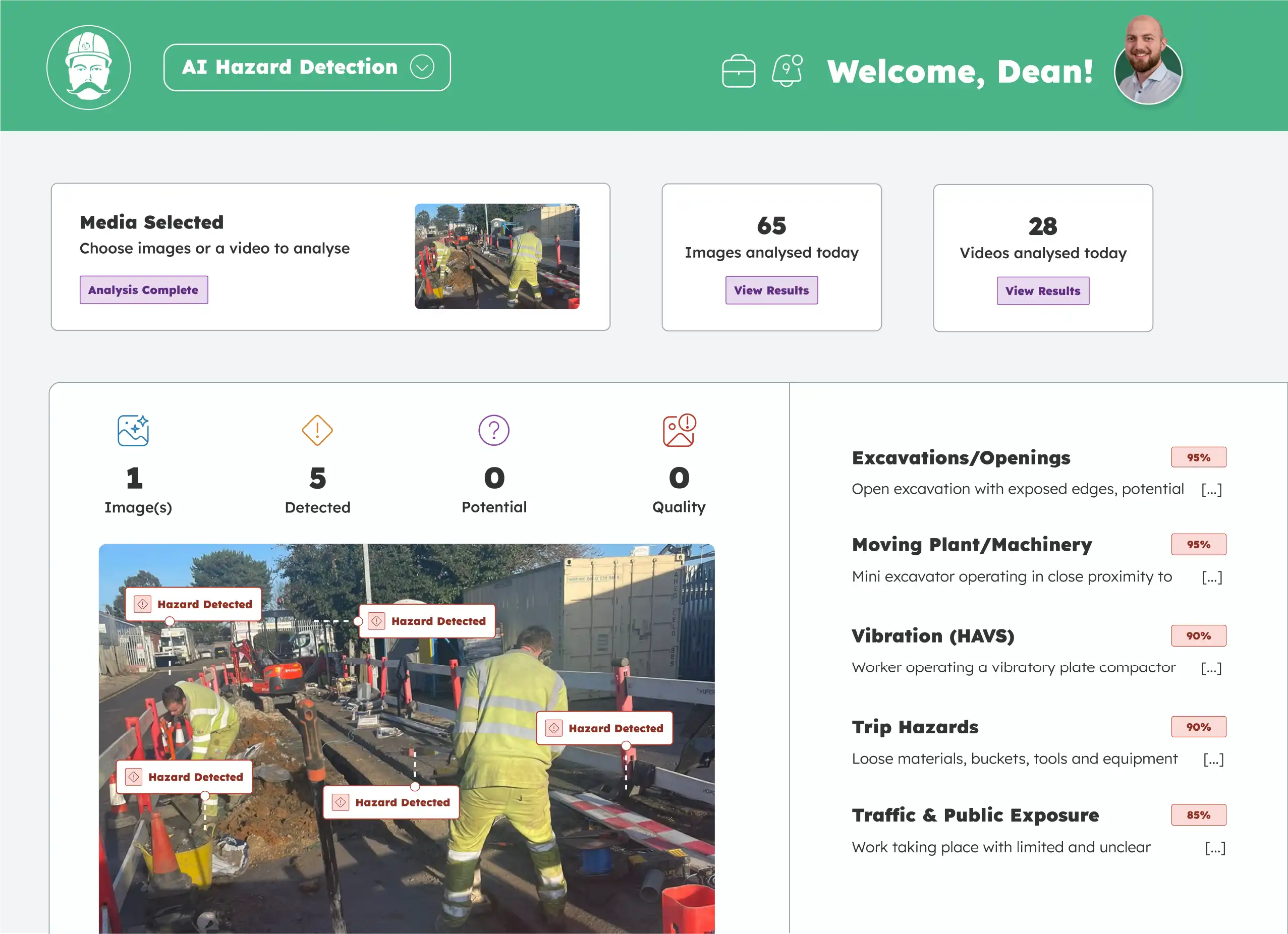Click the 85% badge for Traffic exposure
The image size is (1288, 934).
pos(1198,815)
